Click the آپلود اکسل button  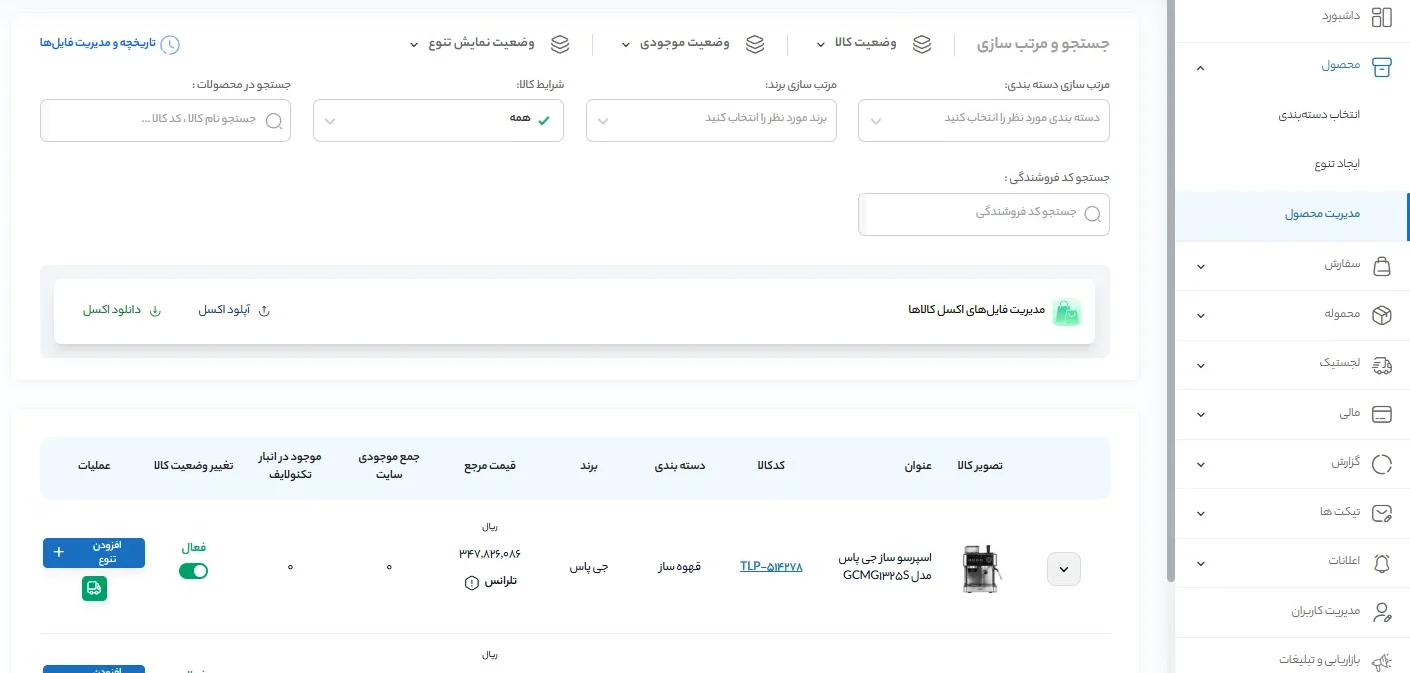coord(234,311)
